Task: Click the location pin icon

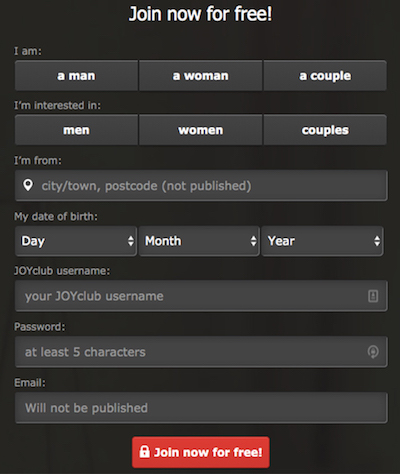Action: pos(28,185)
